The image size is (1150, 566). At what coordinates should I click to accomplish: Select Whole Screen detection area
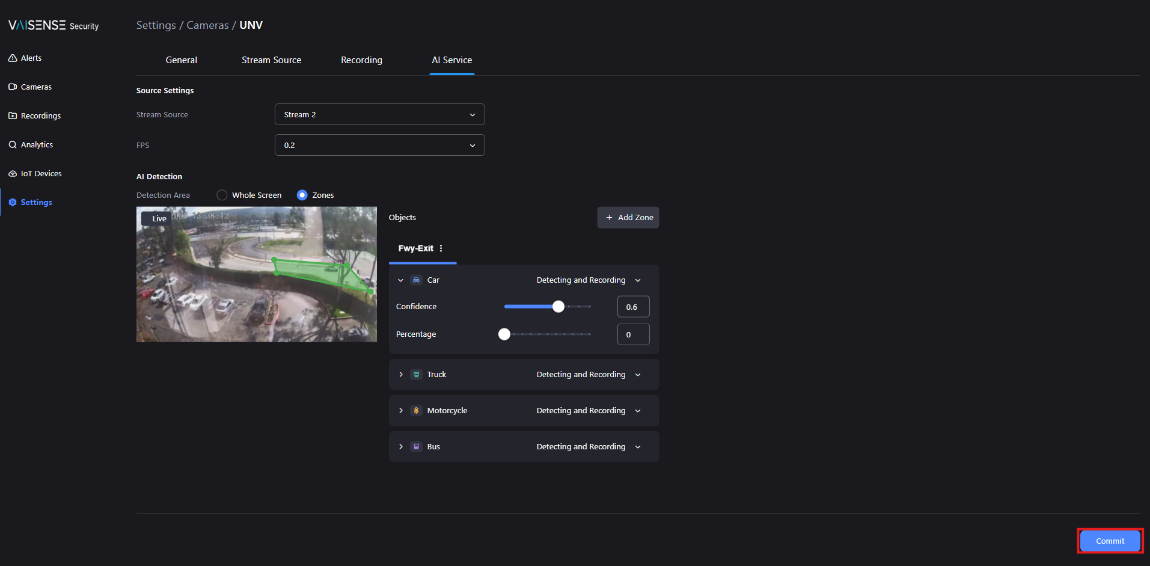click(x=221, y=195)
